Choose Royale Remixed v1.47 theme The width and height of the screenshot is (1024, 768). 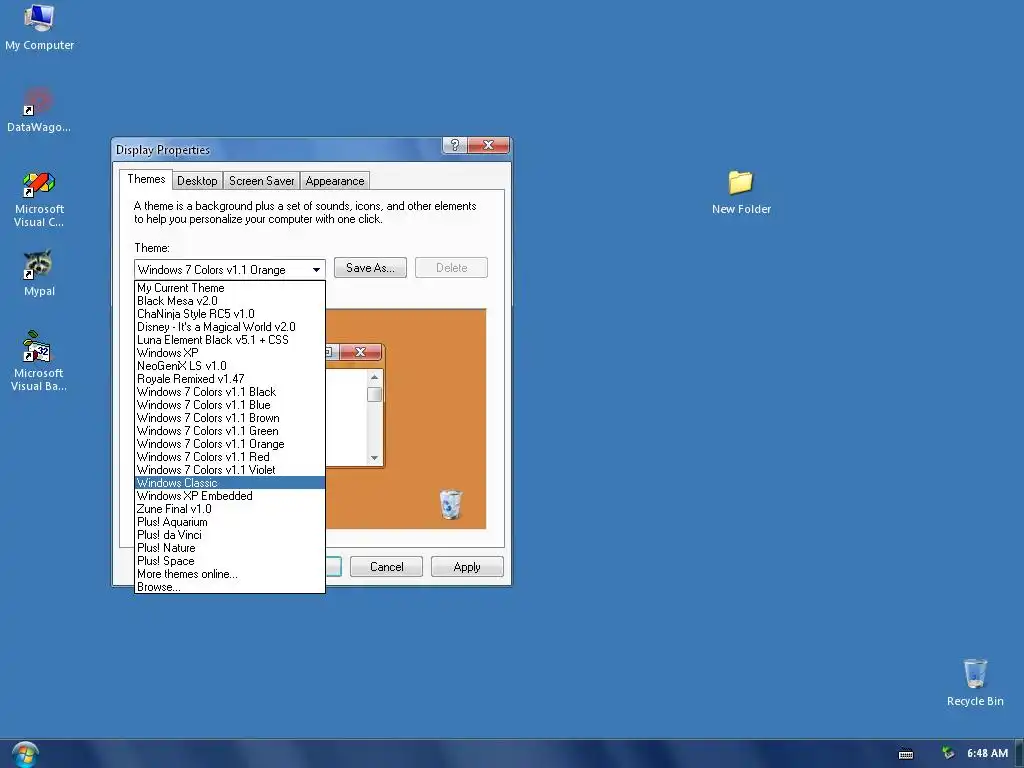pyautogui.click(x=230, y=379)
